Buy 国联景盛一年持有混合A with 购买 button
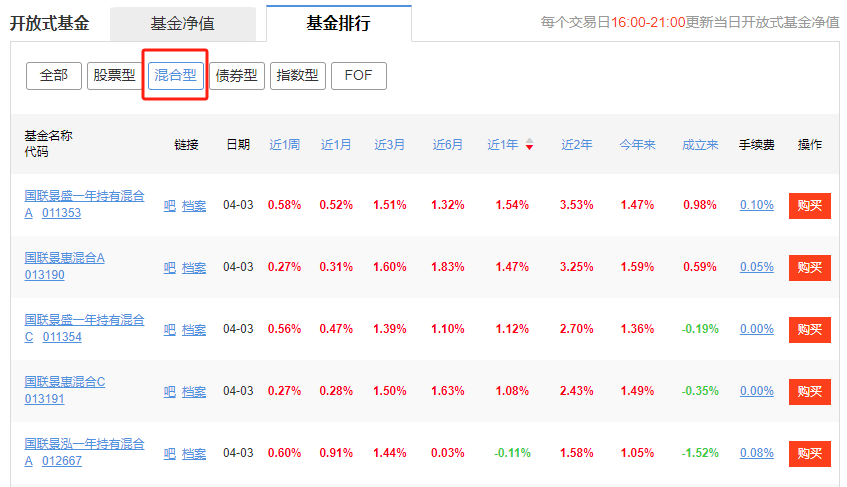847x487 pixels. (x=810, y=206)
